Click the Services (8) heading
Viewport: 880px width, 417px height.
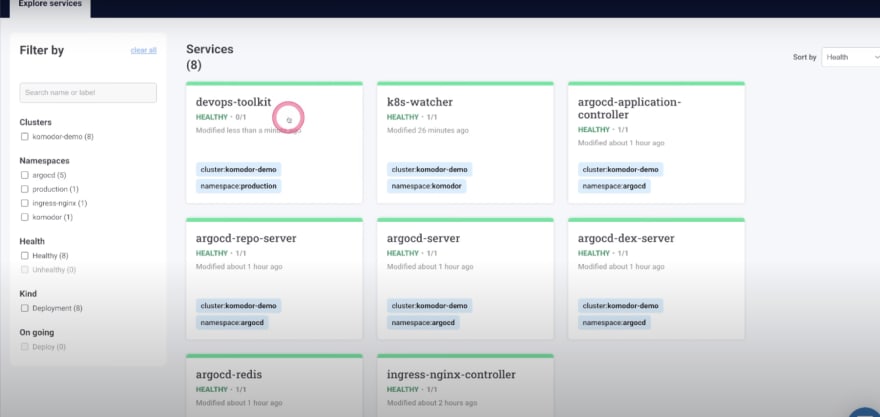pyautogui.click(x=210, y=57)
